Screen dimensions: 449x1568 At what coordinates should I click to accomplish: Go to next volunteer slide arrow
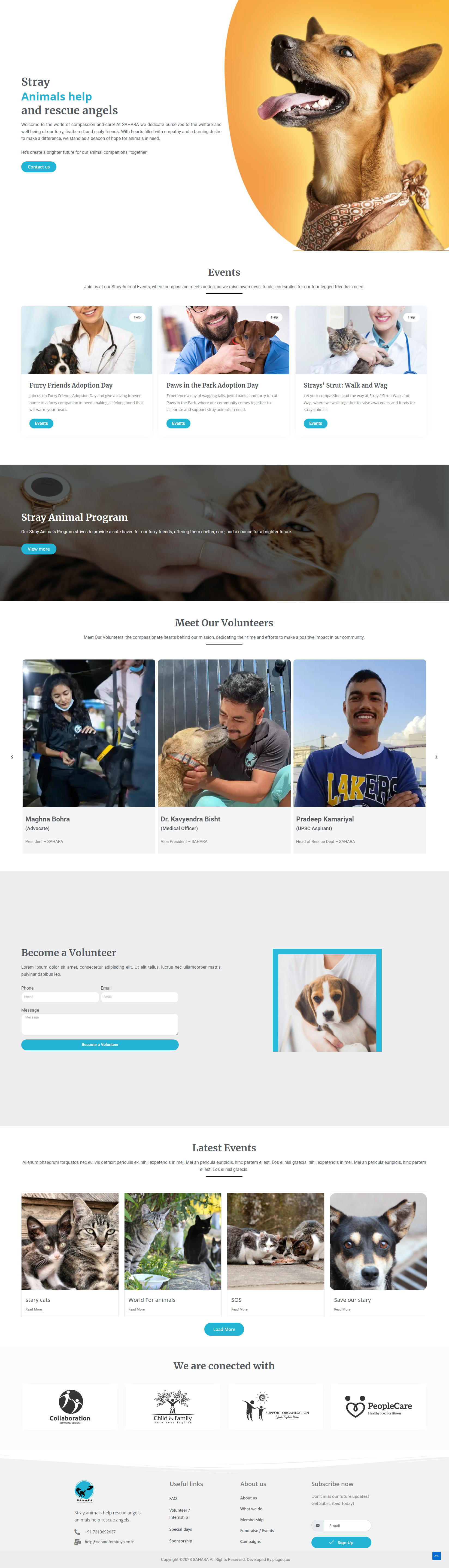click(436, 757)
